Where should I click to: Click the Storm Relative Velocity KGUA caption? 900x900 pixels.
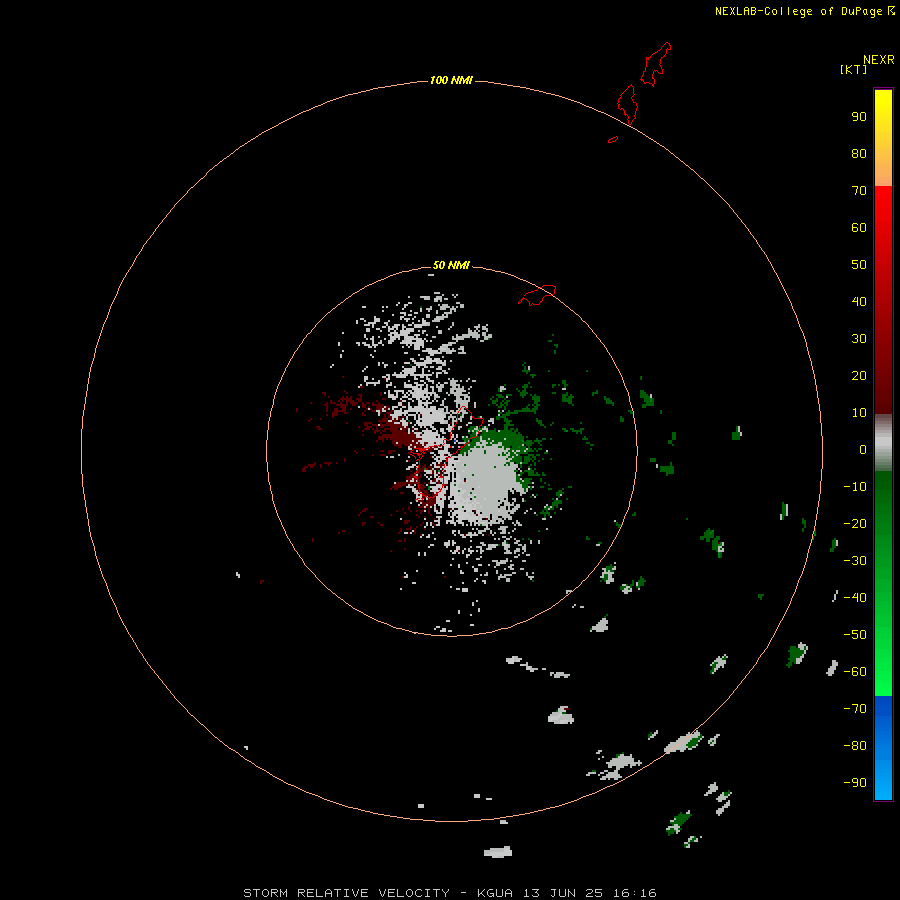coord(449,893)
